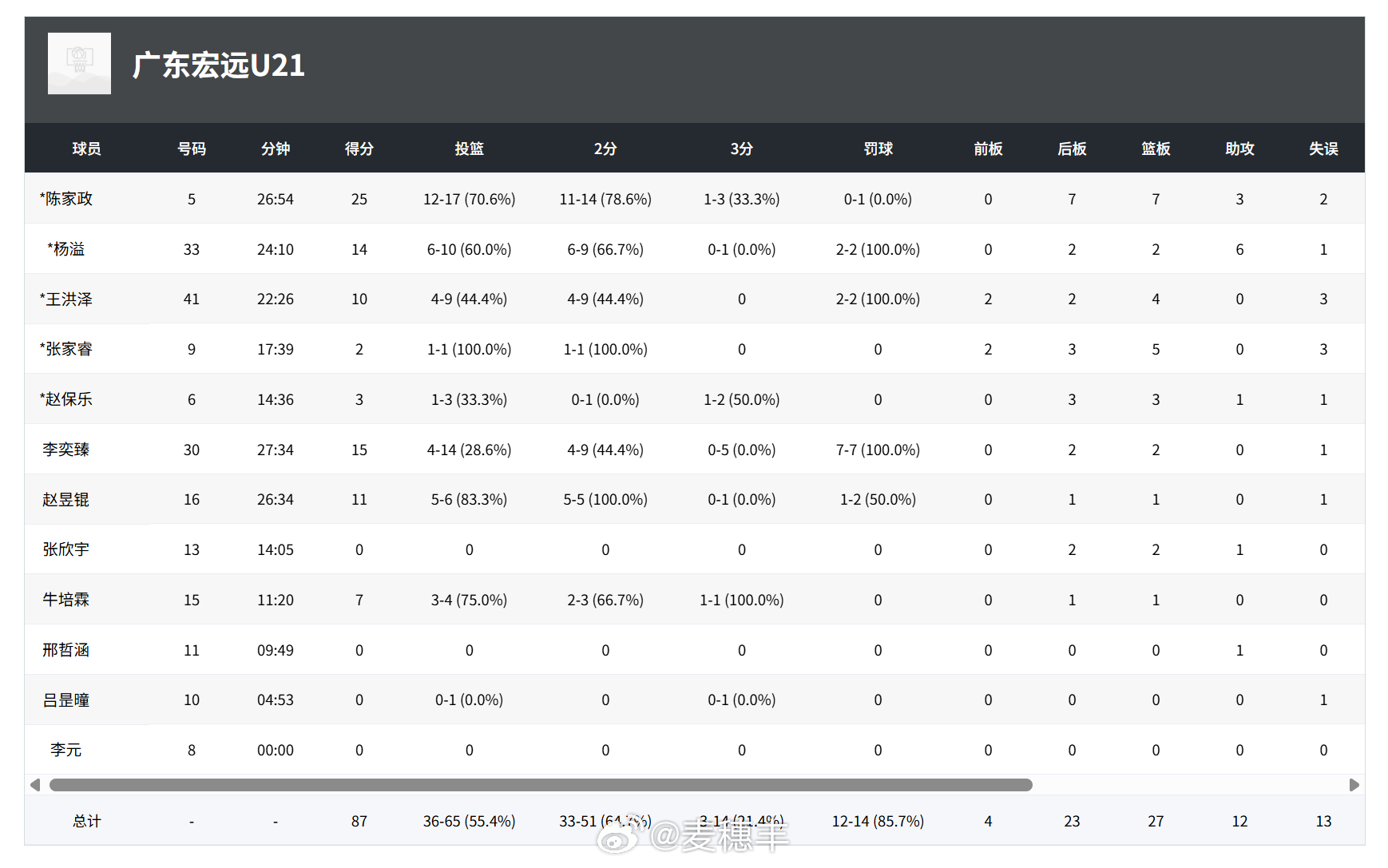Click 王洪泽's minutes 22:26
The width and height of the screenshot is (1388, 868).
[x=276, y=299]
